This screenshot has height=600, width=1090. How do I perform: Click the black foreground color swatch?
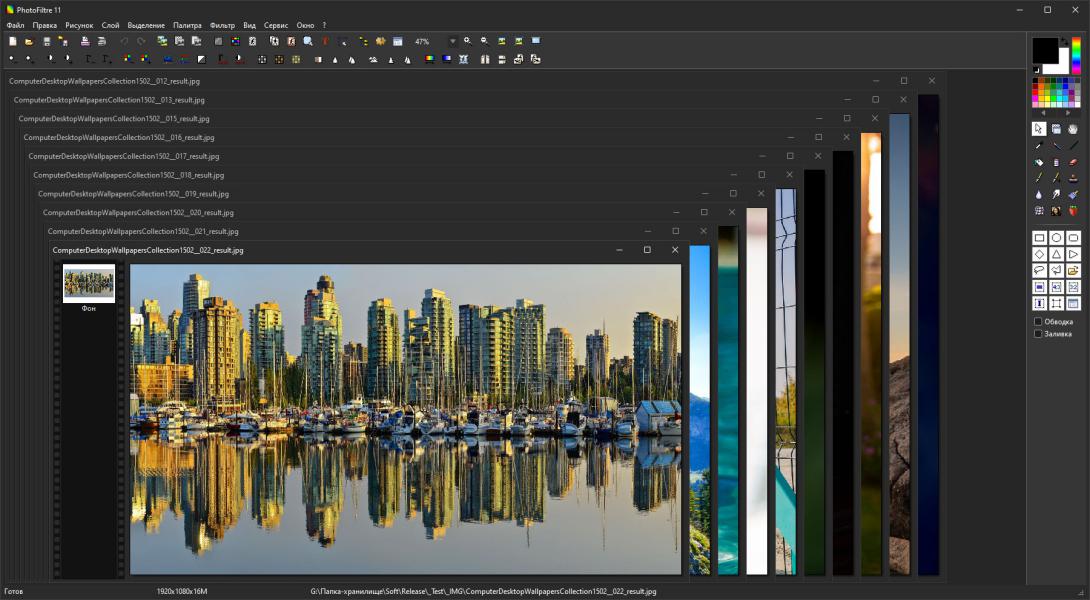click(1044, 50)
